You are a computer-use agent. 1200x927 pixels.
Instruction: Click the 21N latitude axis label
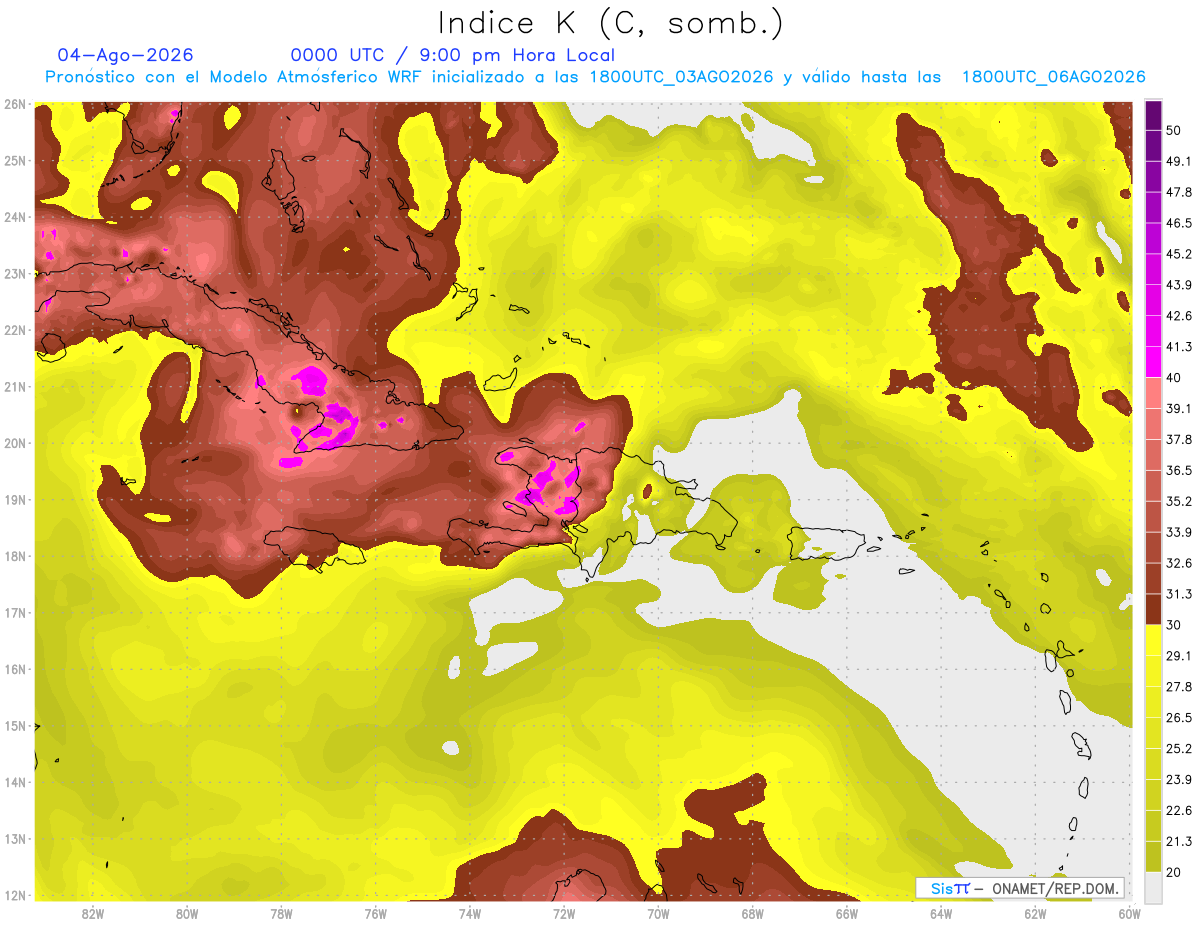[x=14, y=387]
